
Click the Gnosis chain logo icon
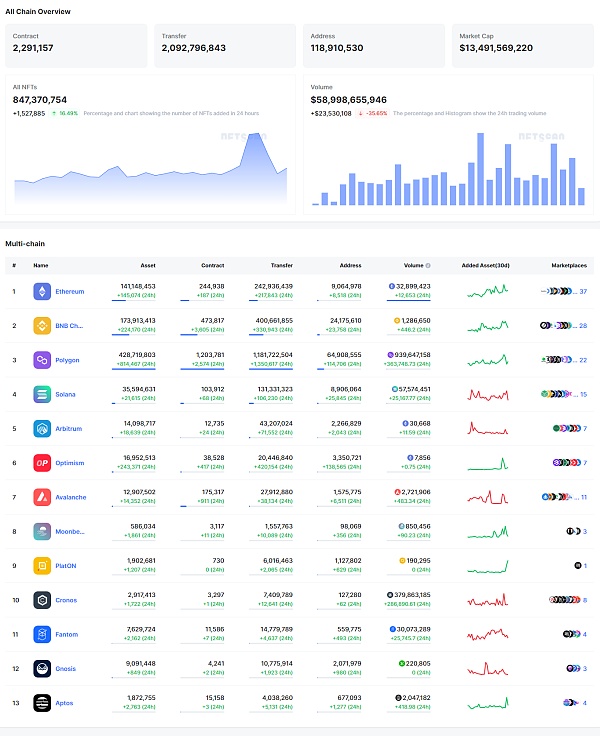42,668
